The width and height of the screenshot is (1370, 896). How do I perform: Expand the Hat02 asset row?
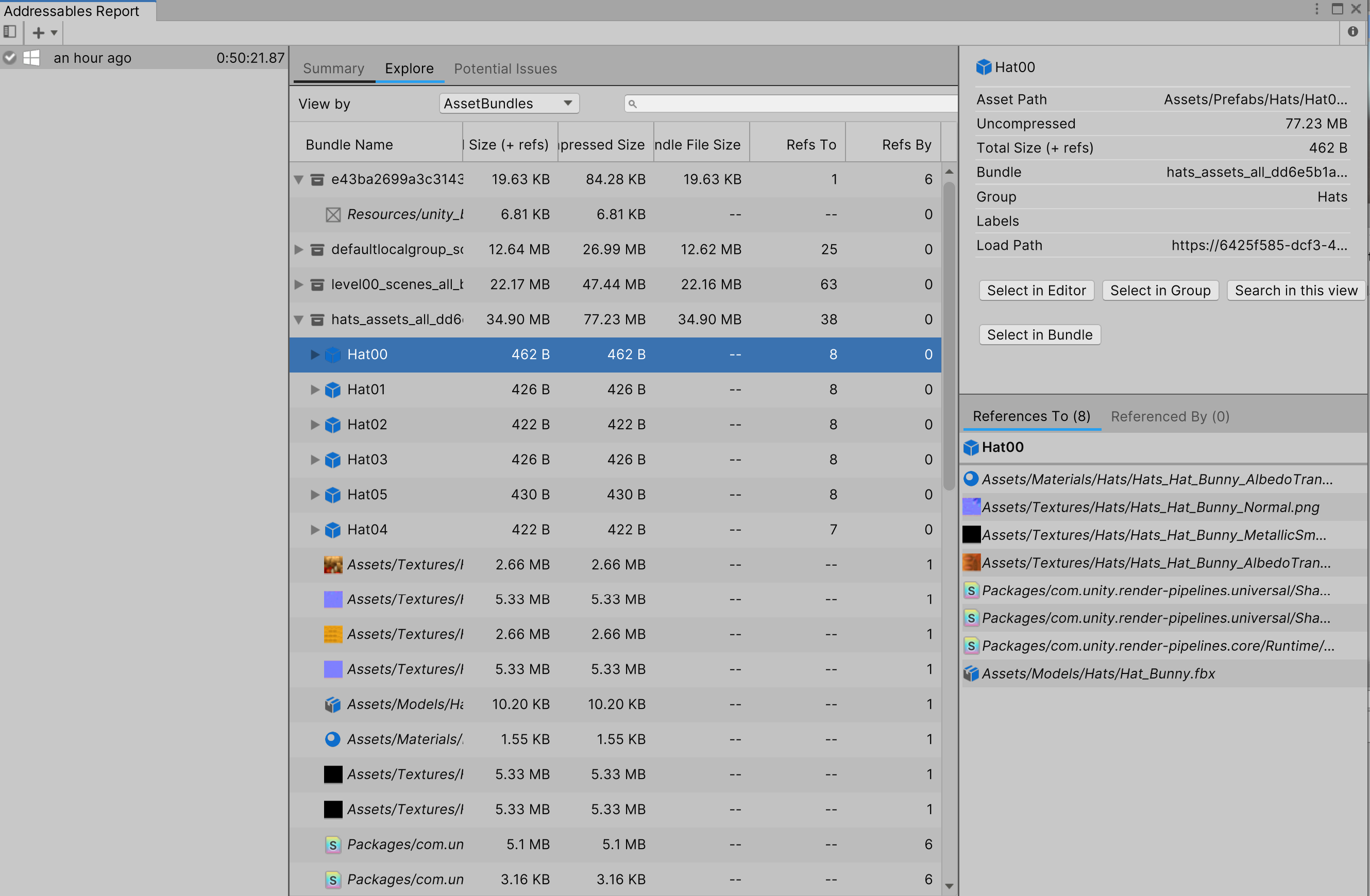314,425
